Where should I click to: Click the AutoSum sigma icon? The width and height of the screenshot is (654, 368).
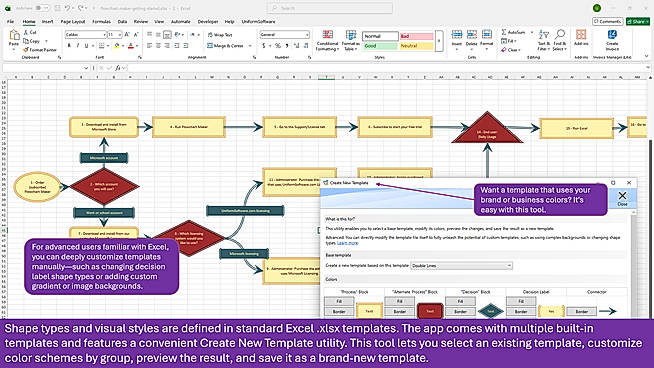point(504,32)
